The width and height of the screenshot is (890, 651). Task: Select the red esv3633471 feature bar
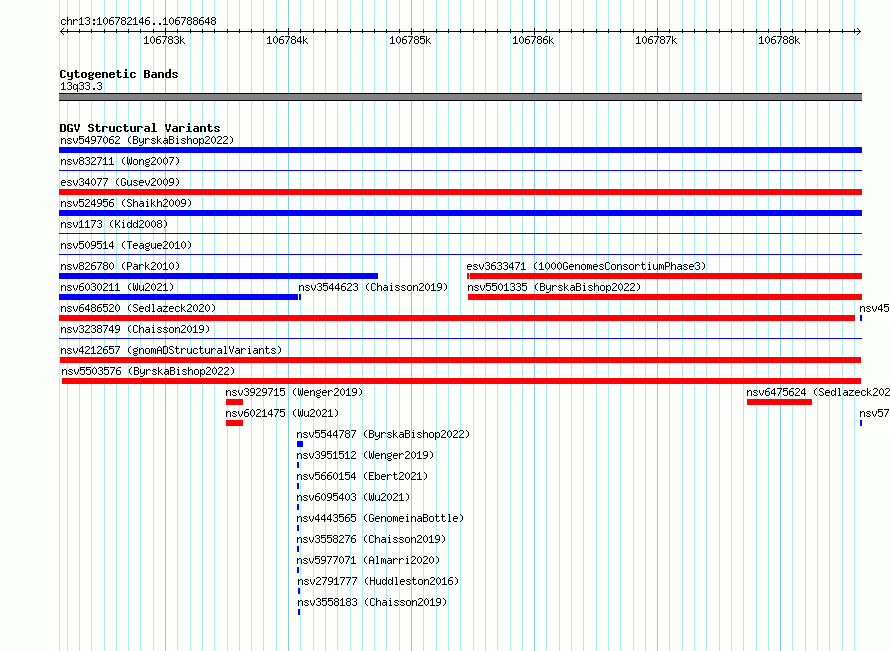(x=665, y=276)
